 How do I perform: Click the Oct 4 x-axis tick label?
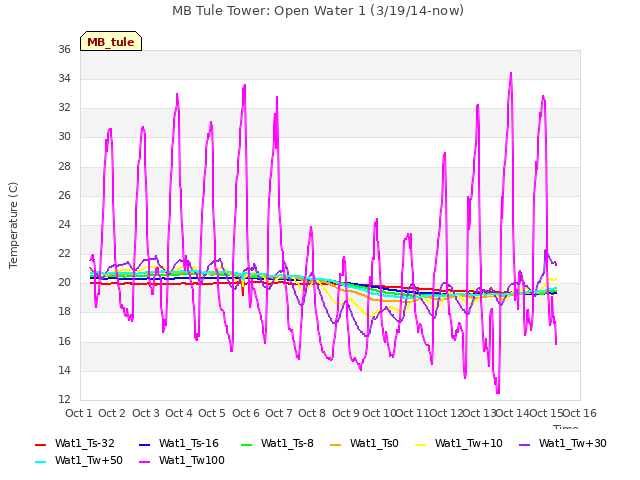[179, 413]
